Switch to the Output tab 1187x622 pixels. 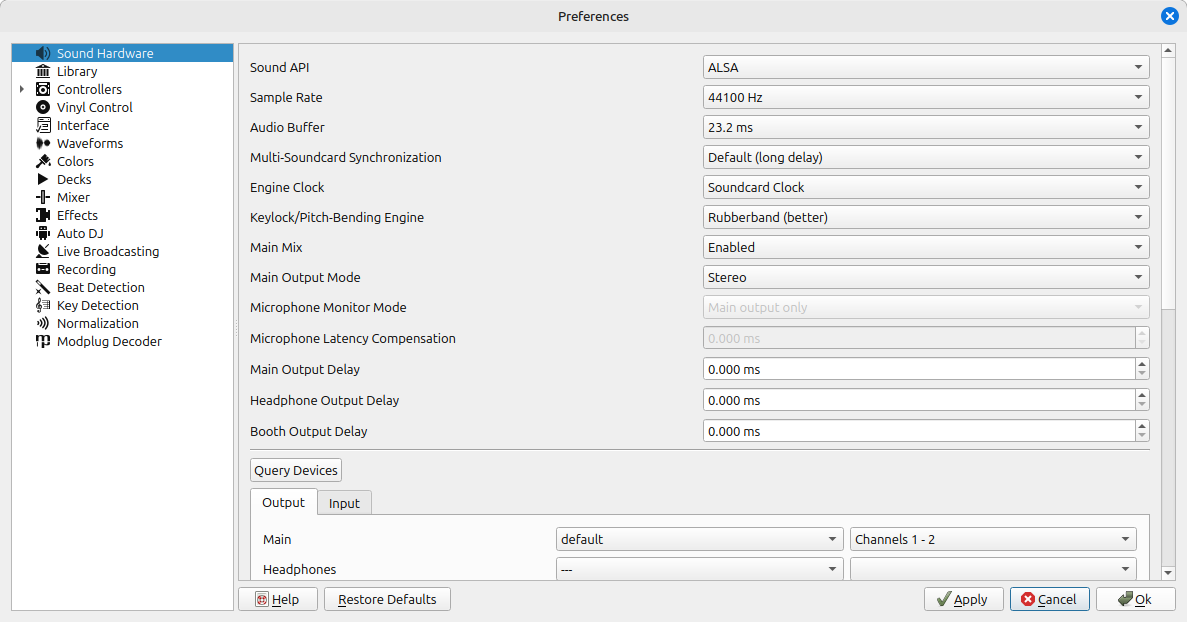[x=283, y=503]
